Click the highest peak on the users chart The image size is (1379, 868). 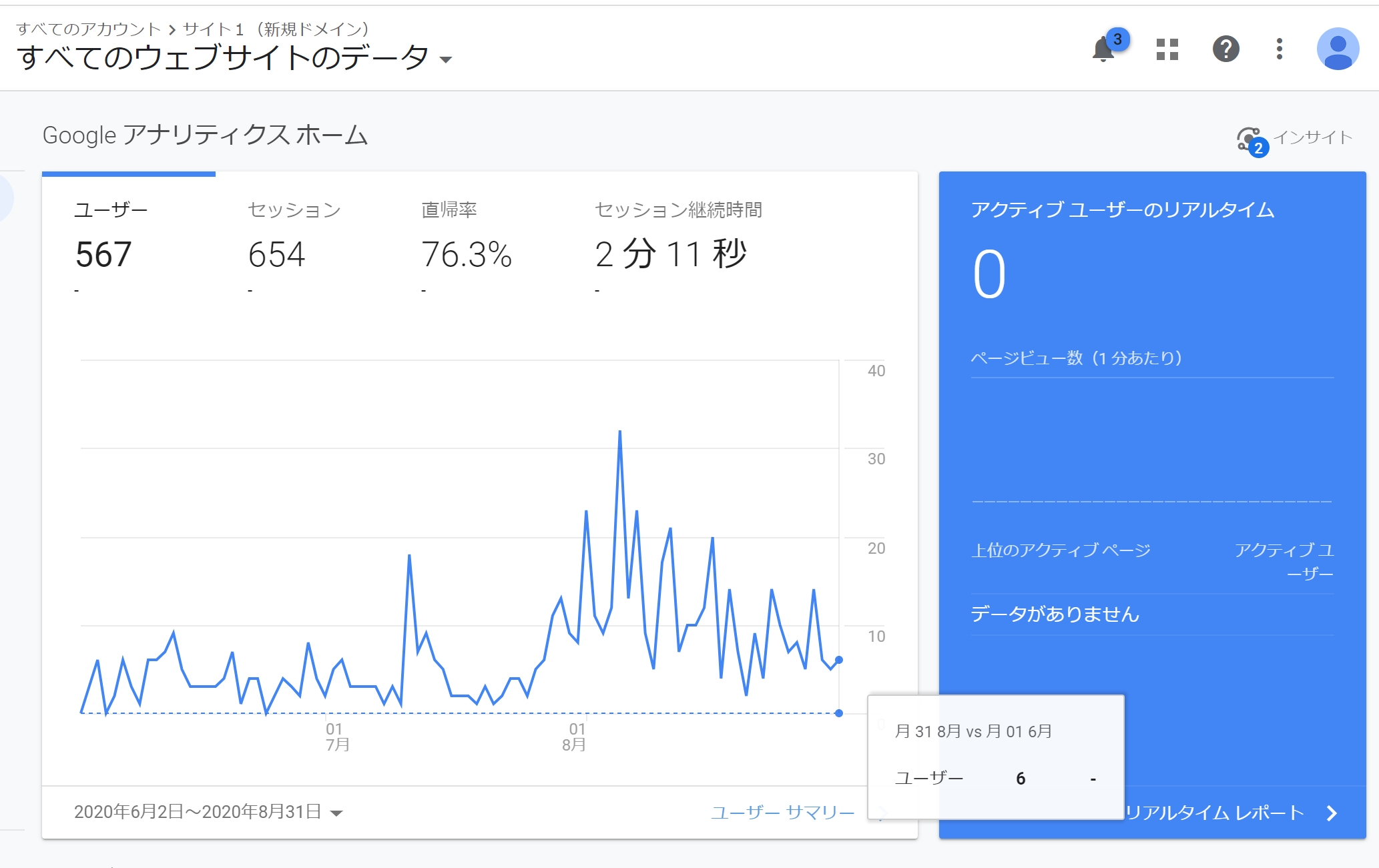pos(619,432)
